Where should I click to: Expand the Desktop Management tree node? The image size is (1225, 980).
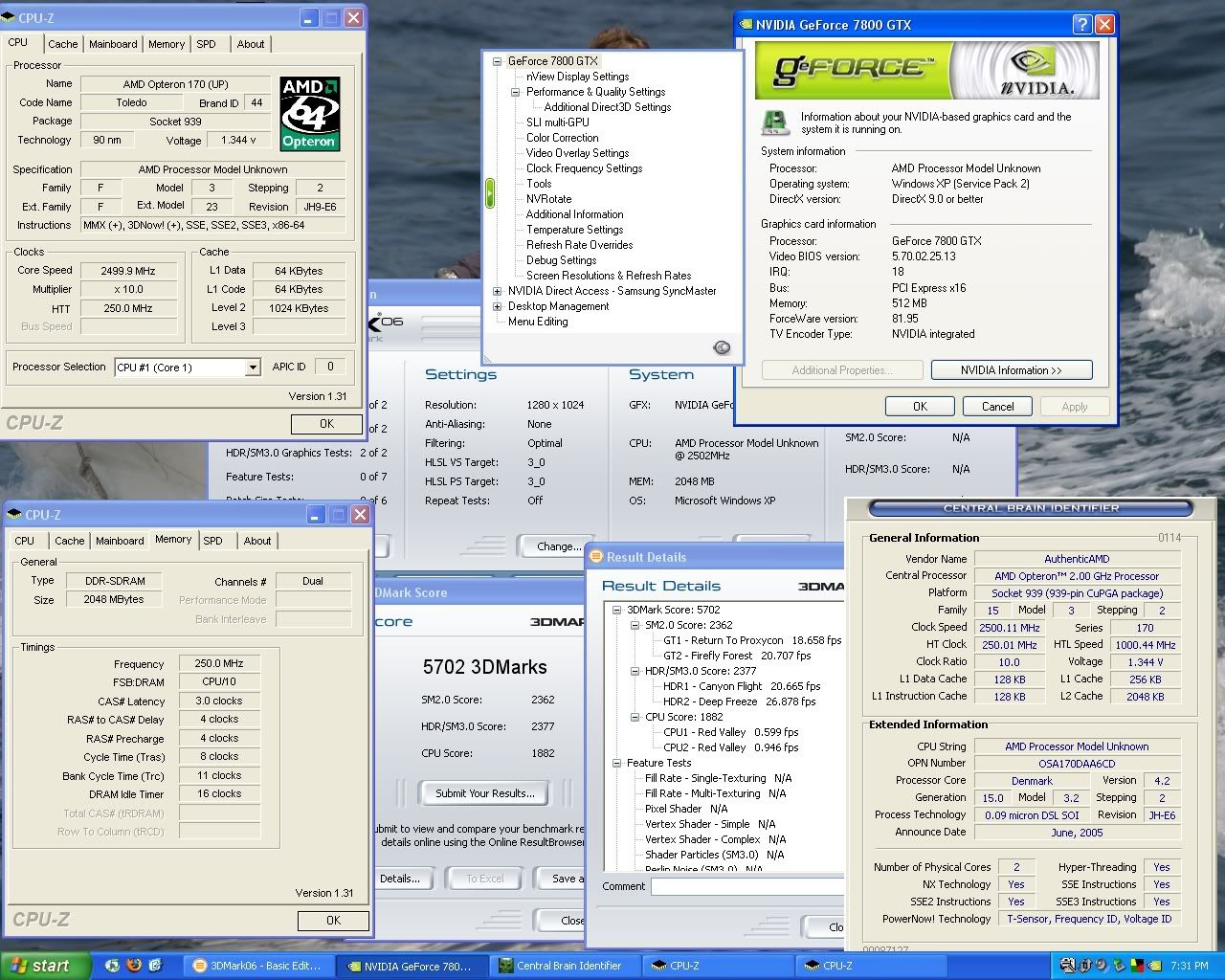click(x=498, y=306)
